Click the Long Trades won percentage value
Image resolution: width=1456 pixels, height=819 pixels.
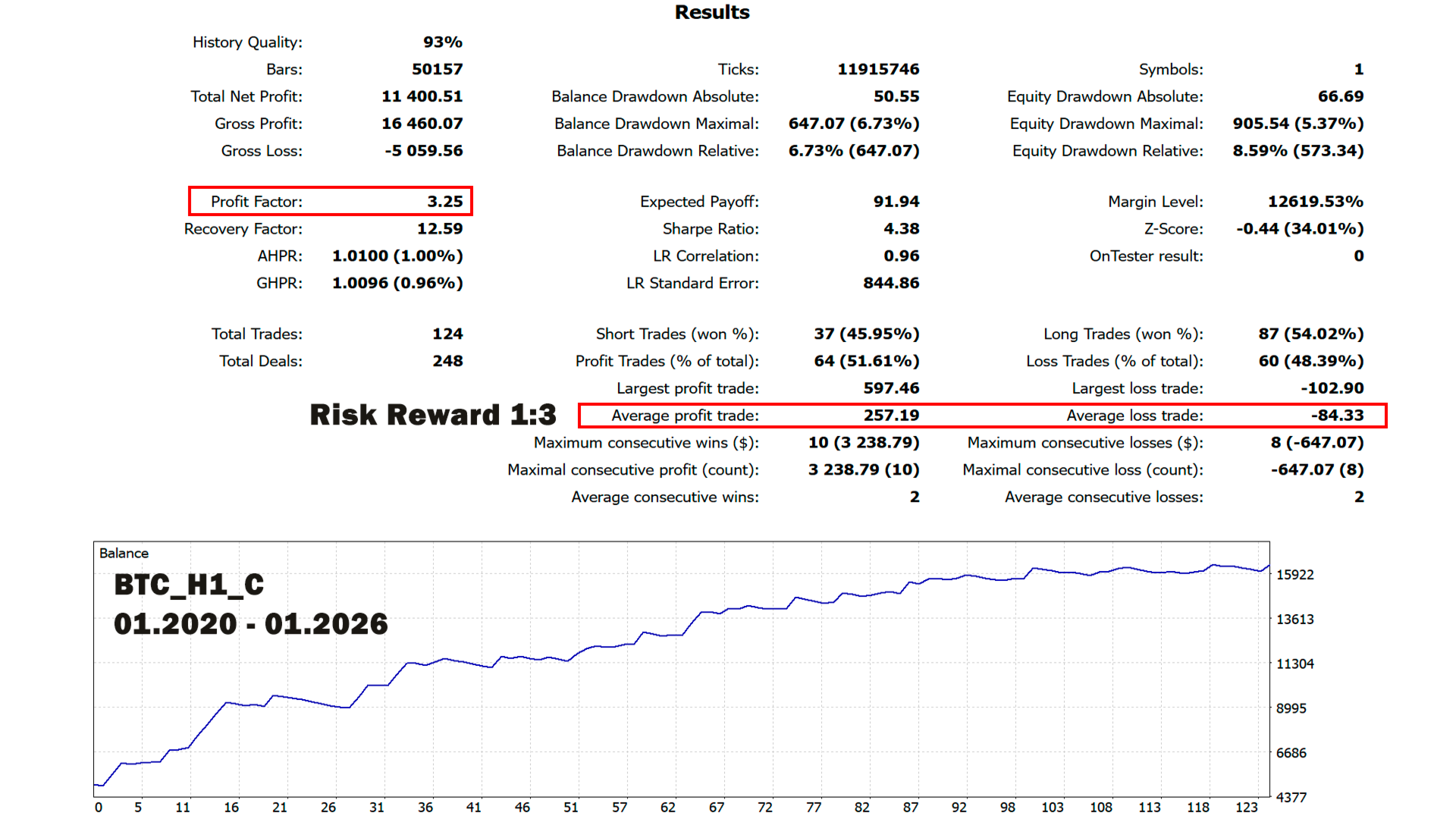[1310, 334]
